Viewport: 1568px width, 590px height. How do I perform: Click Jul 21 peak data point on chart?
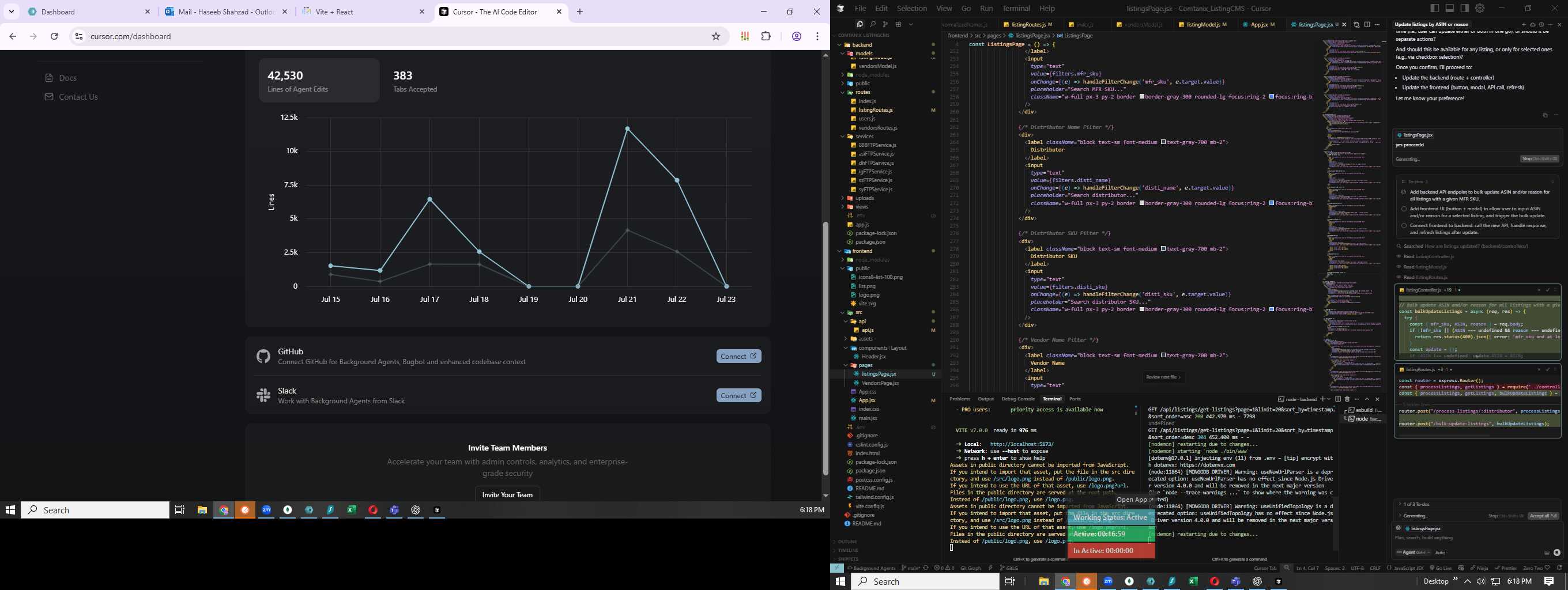point(627,128)
